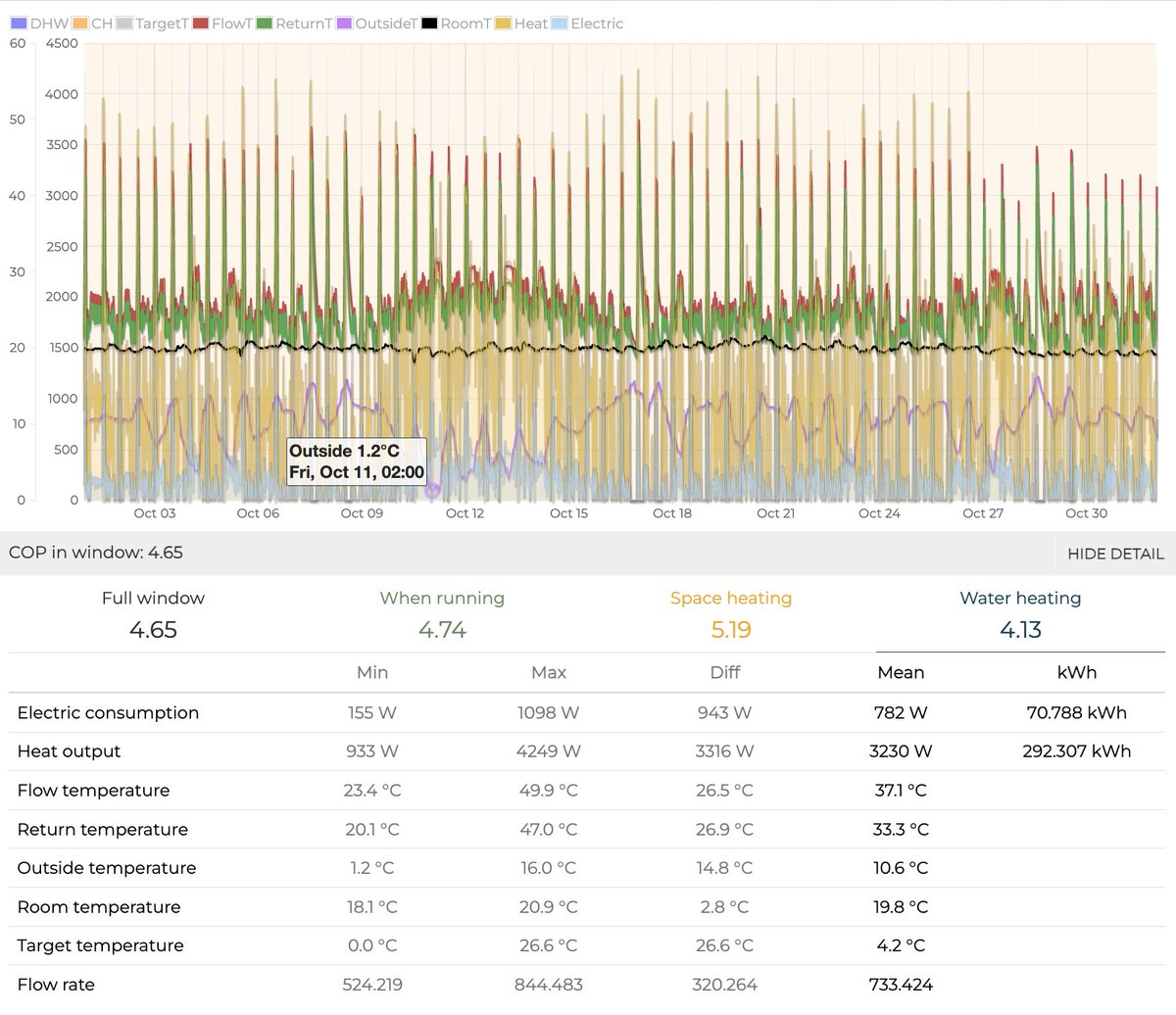Collapse stats with HIDE DETAIL button
Image resolution: width=1176 pixels, height=1015 pixels.
pos(1115,554)
